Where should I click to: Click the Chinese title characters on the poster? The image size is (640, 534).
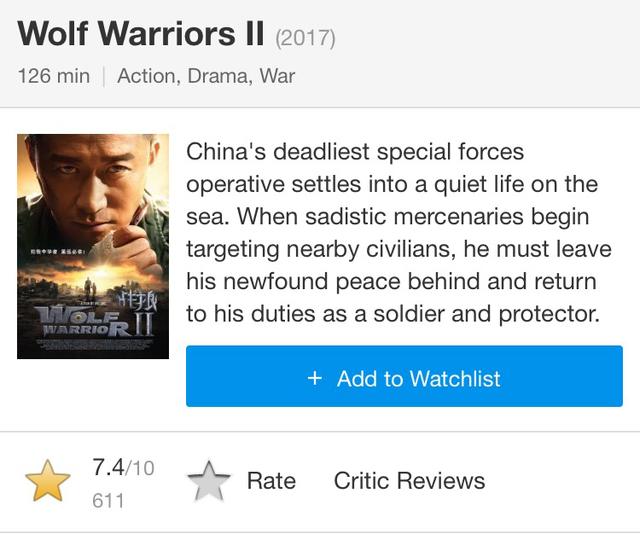click(138, 302)
